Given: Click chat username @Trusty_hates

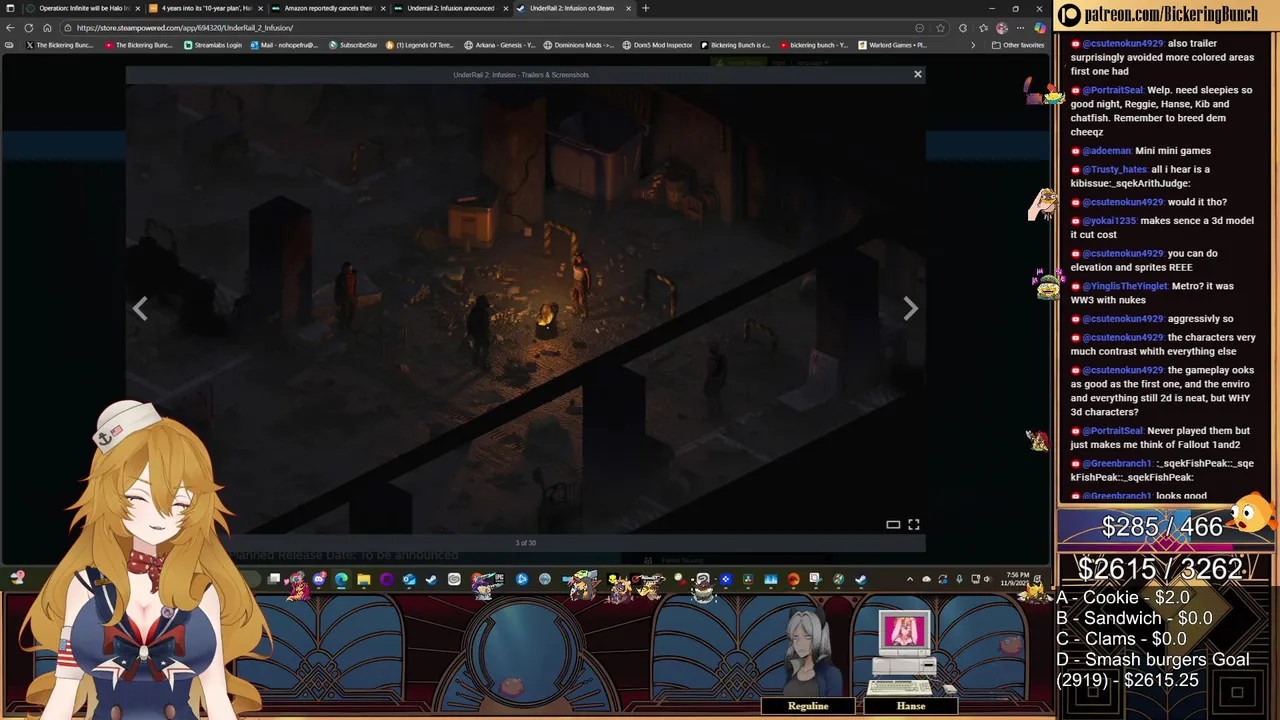Looking at the screenshot, I should click(x=1114, y=169).
